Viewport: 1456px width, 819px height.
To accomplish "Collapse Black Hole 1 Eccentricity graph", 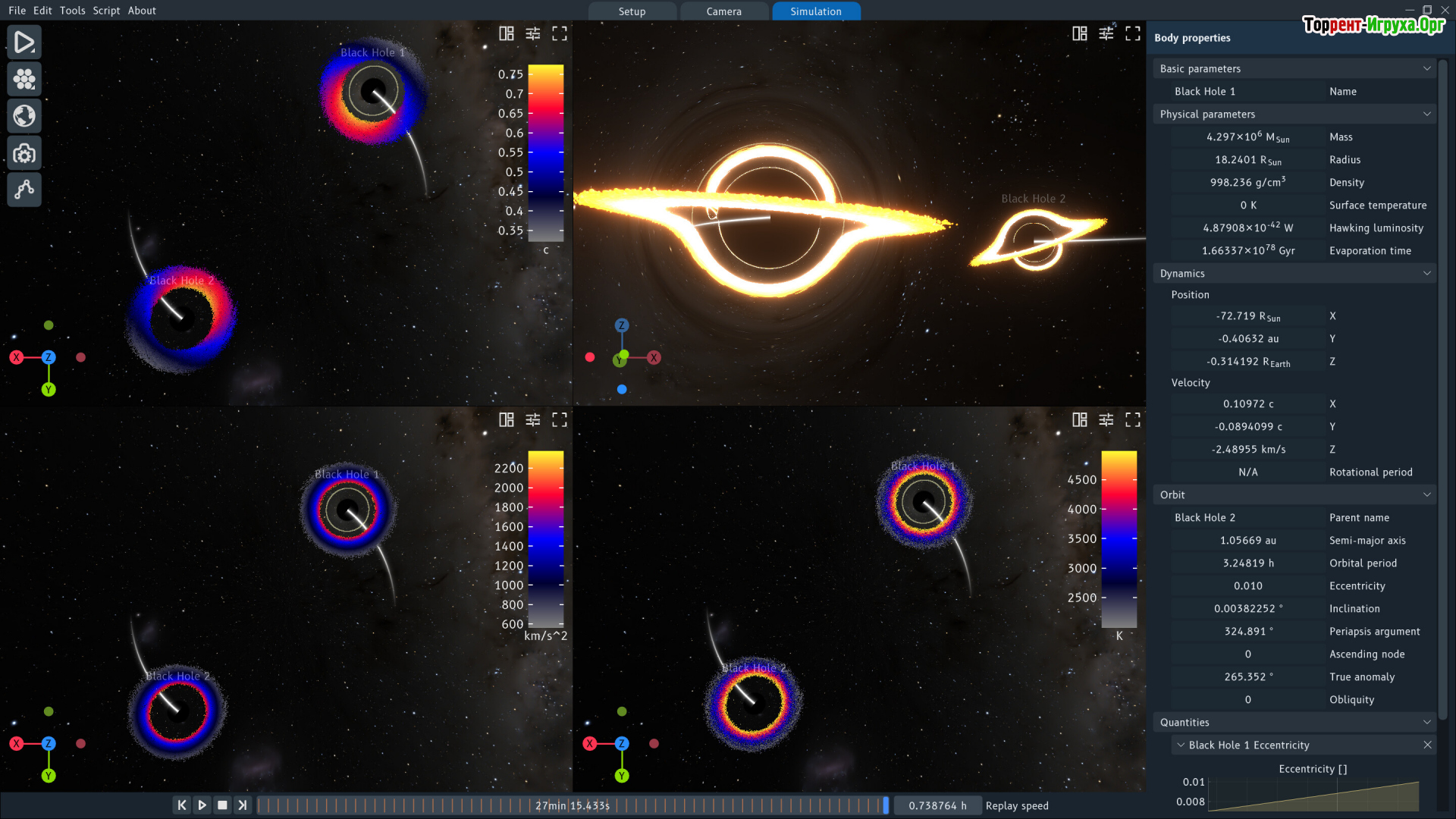I will [1181, 745].
